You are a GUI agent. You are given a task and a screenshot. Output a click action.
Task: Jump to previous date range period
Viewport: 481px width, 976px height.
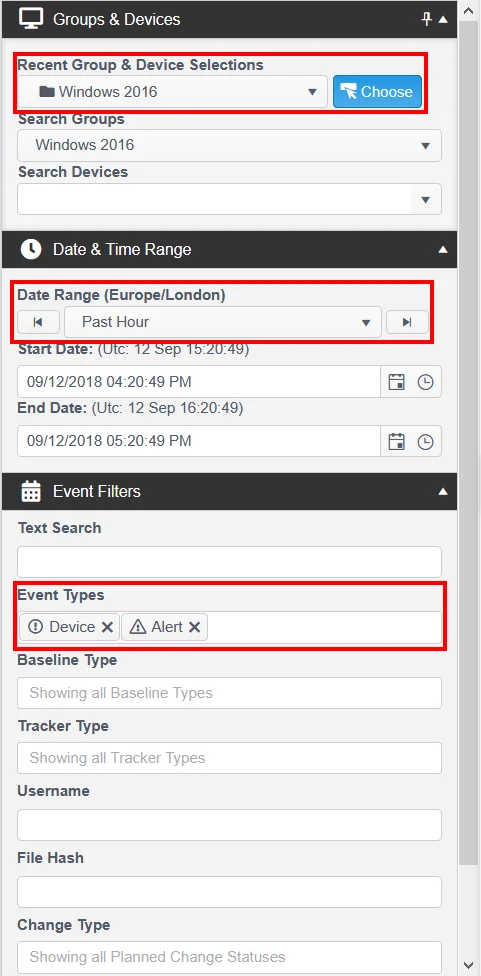pos(38,322)
